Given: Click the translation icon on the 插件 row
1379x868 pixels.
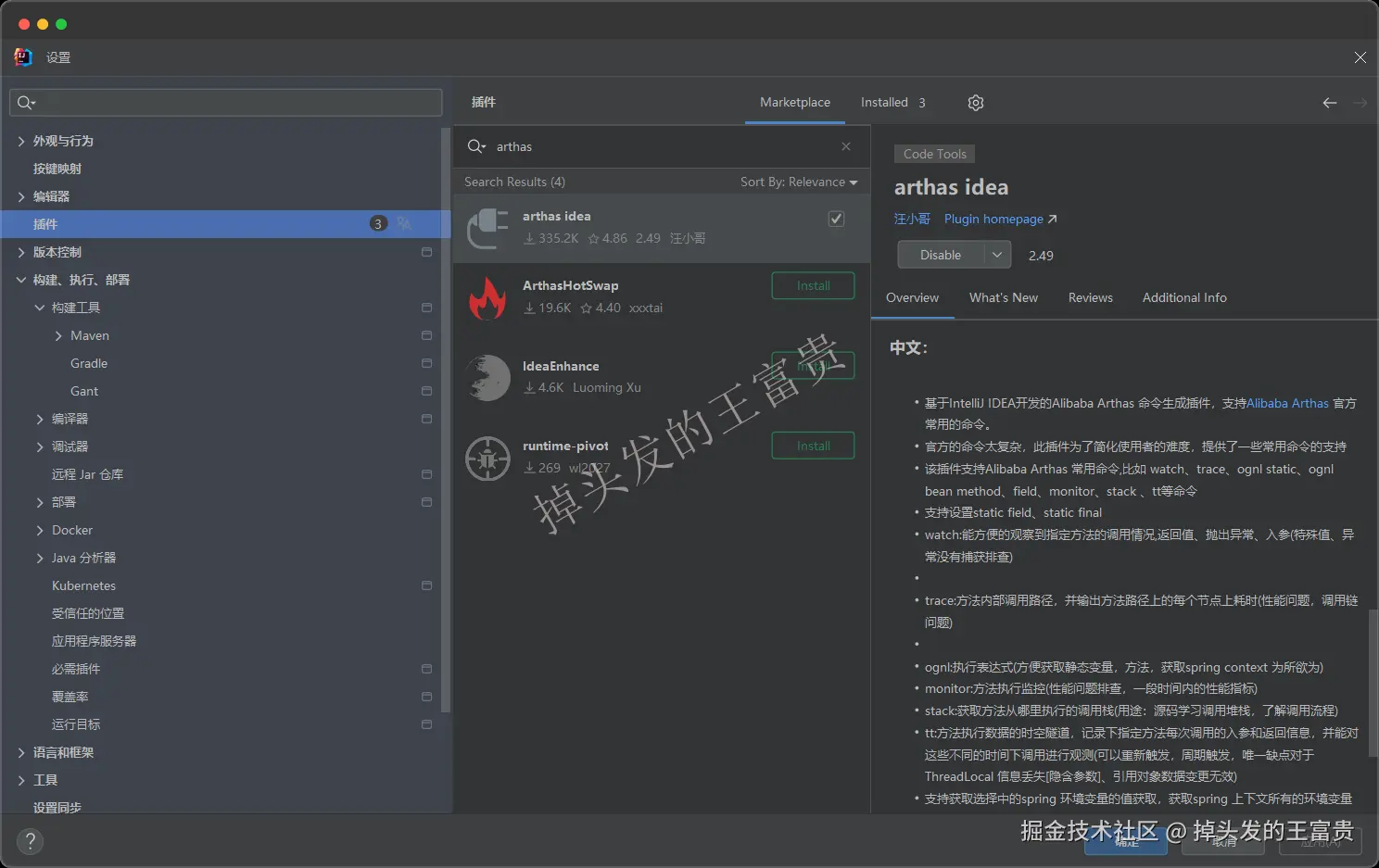Looking at the screenshot, I should (x=404, y=223).
